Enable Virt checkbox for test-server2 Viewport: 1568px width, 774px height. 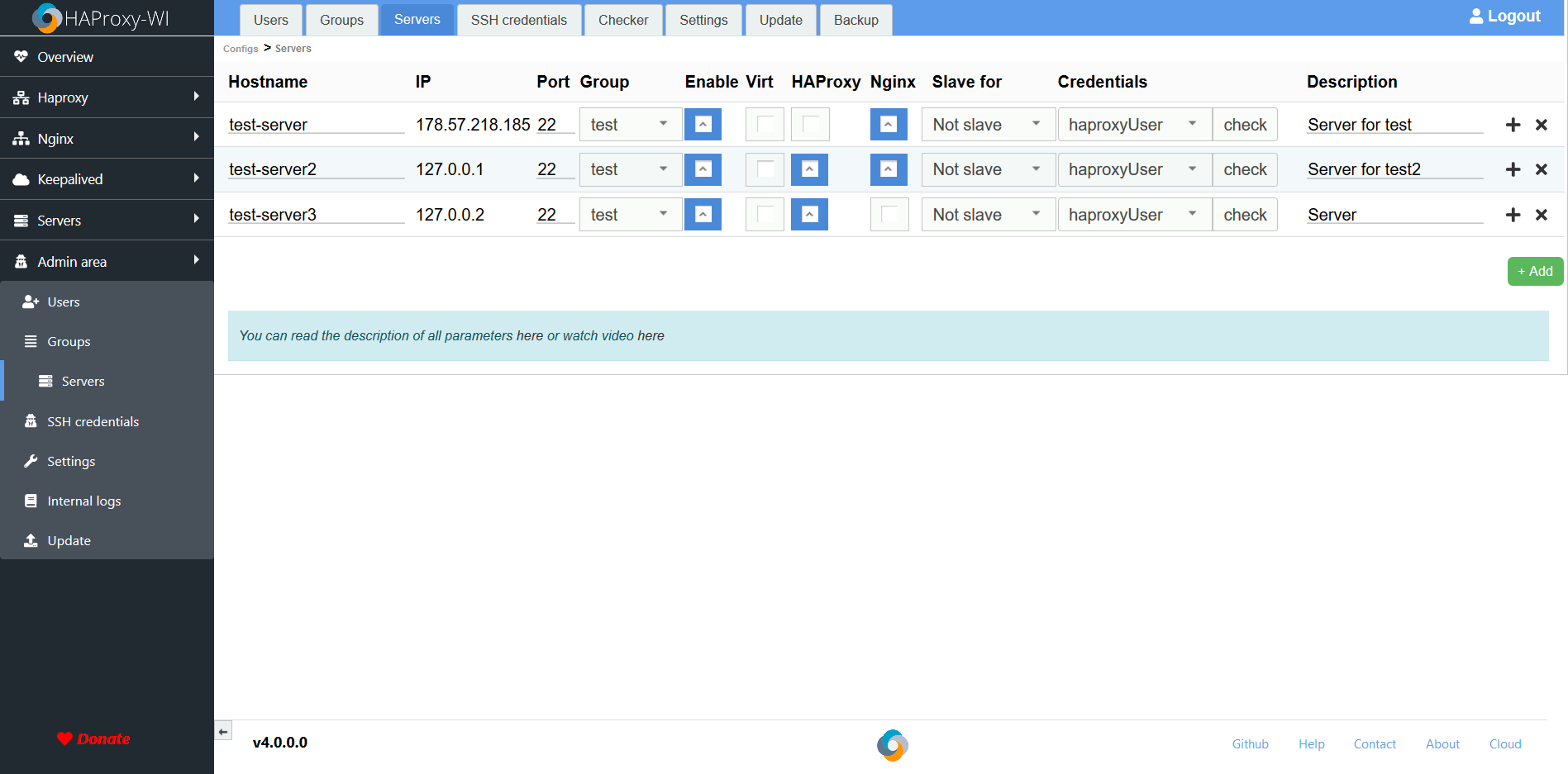tap(765, 169)
